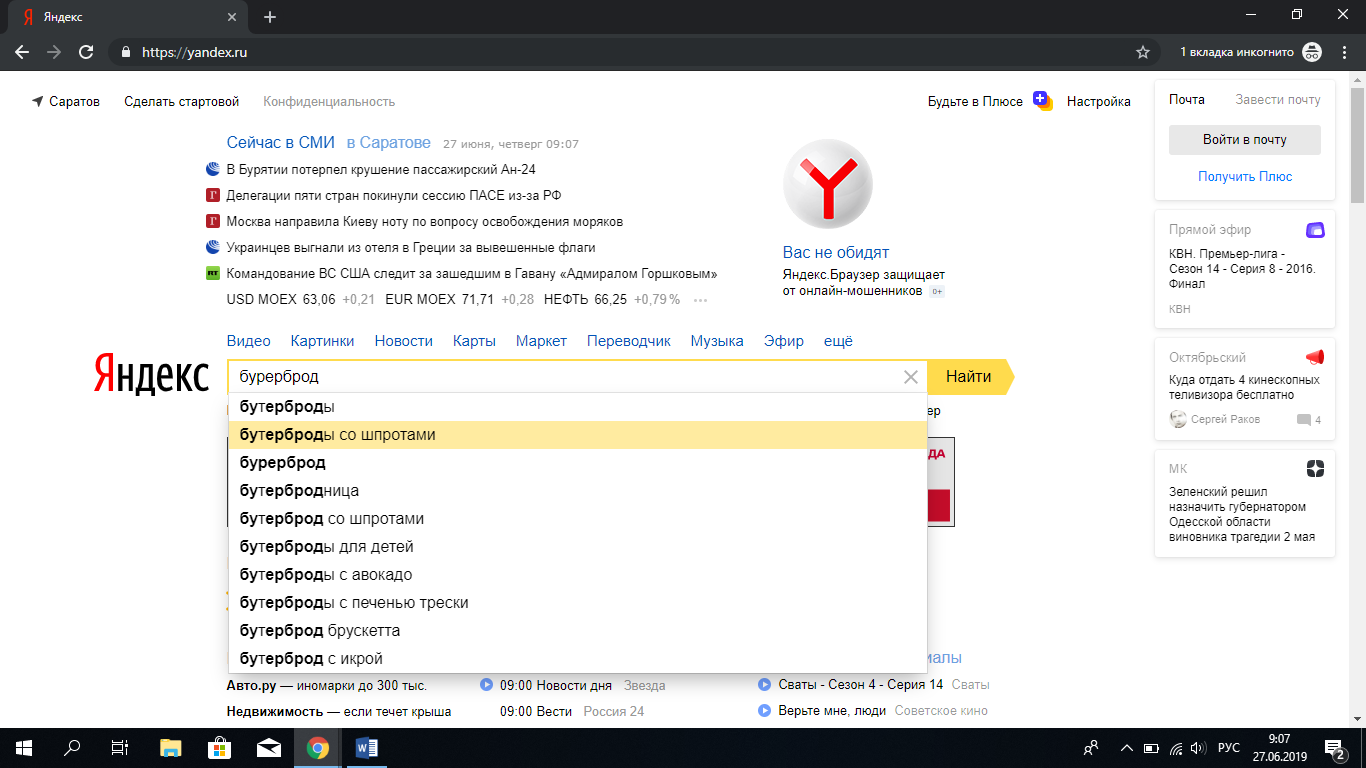The width and height of the screenshot is (1366, 768).
Task: Open Chrome three-dot menu
Action: coord(1343,52)
